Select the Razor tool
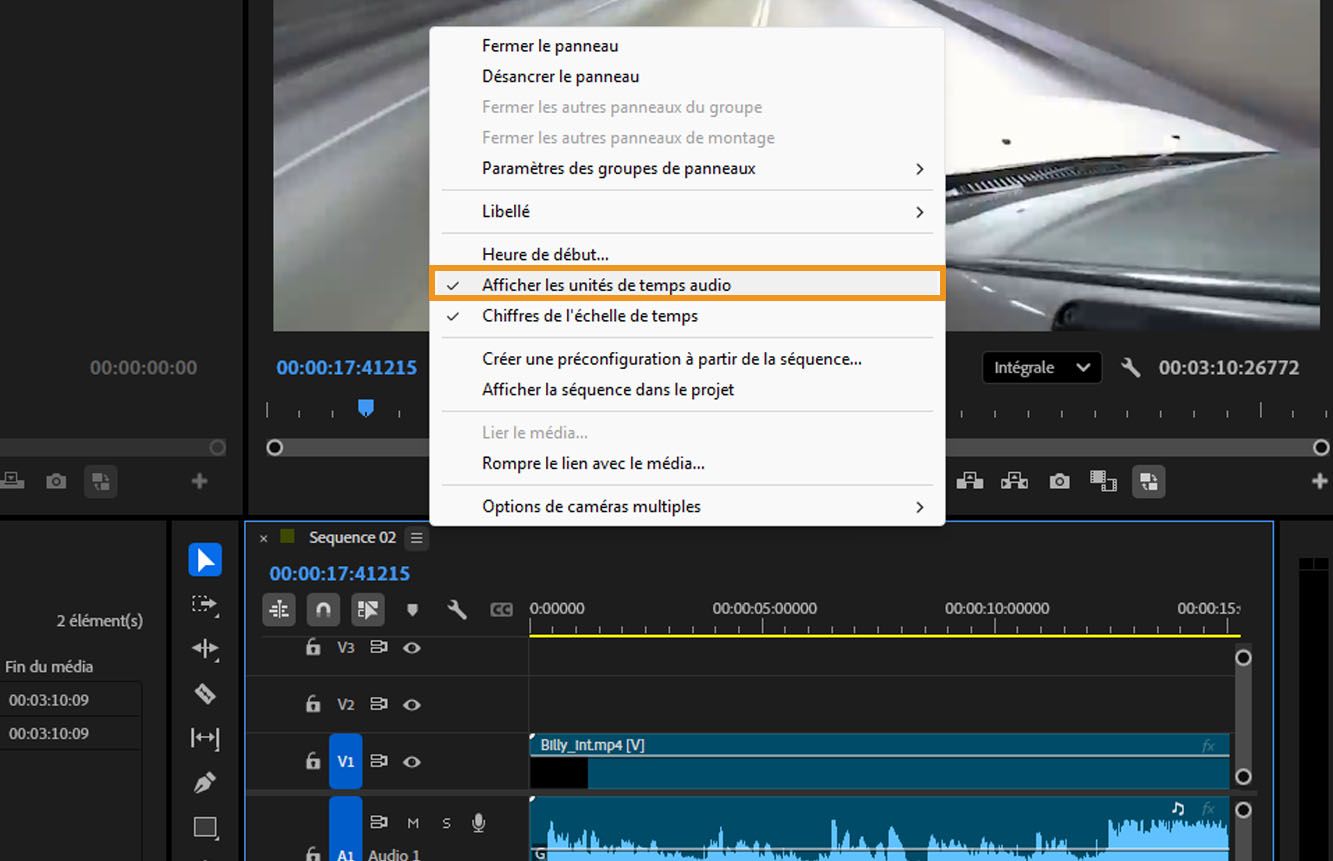The width and height of the screenshot is (1333, 861). (x=205, y=694)
